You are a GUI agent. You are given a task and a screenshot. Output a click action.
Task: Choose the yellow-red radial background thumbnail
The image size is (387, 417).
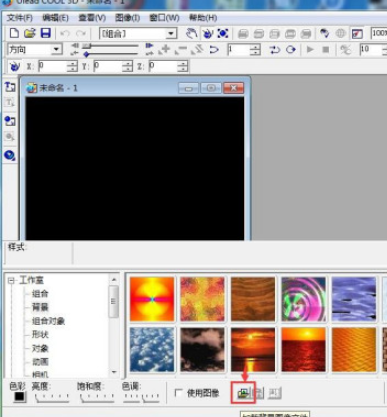coord(152,299)
